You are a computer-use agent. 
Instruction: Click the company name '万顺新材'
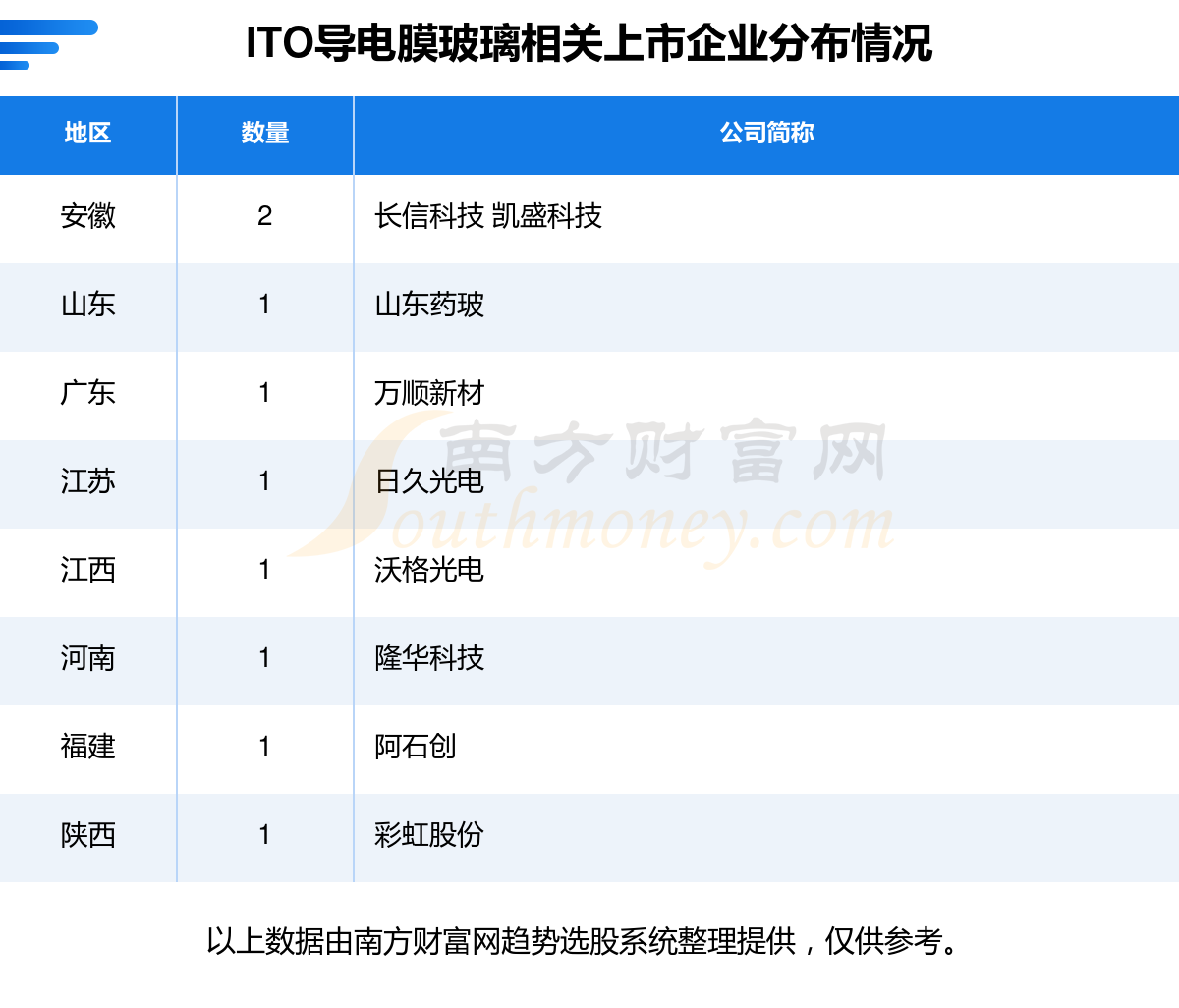point(429,393)
